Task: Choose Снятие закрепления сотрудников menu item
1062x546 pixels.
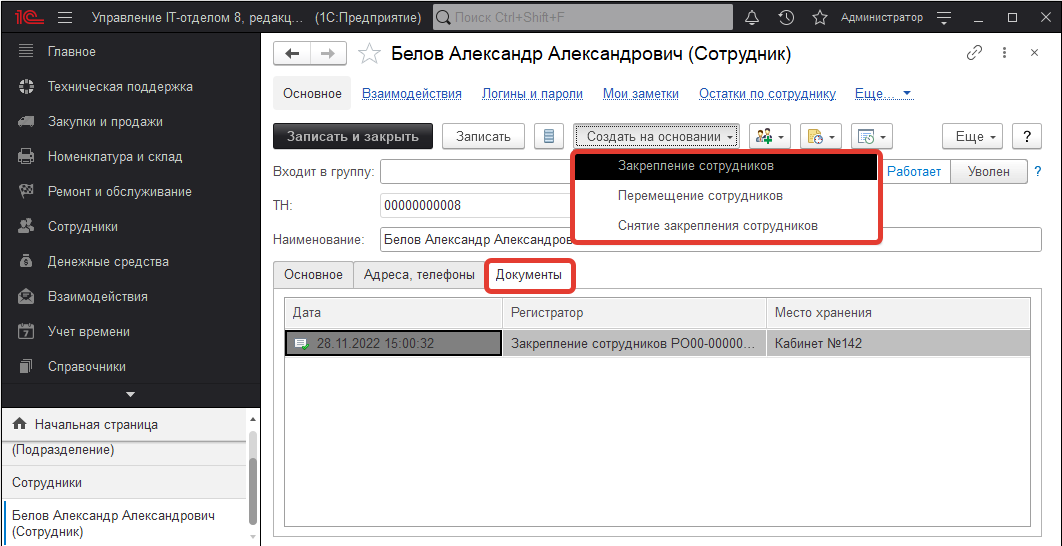Action: (727, 226)
